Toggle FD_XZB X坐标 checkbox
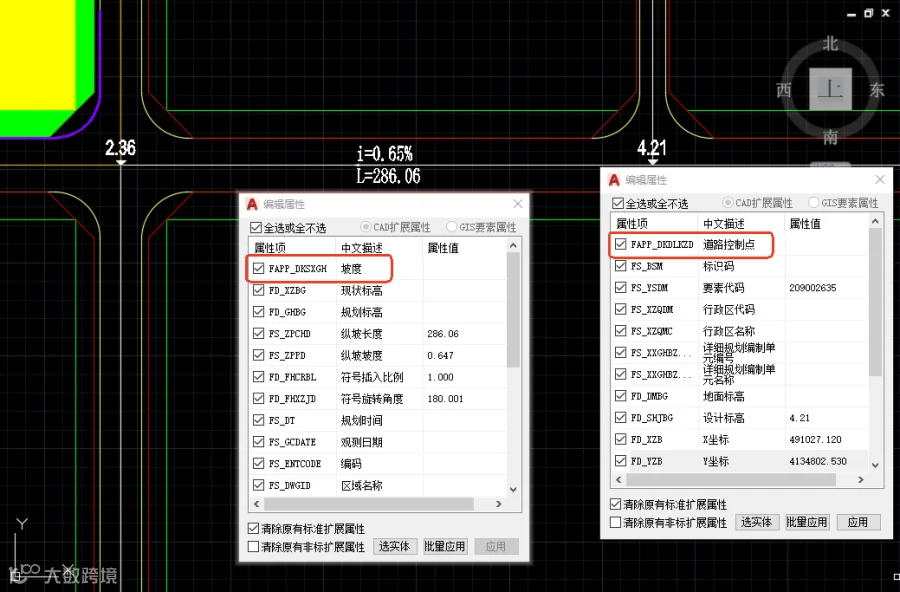The height and width of the screenshot is (592, 900). [x=620, y=439]
